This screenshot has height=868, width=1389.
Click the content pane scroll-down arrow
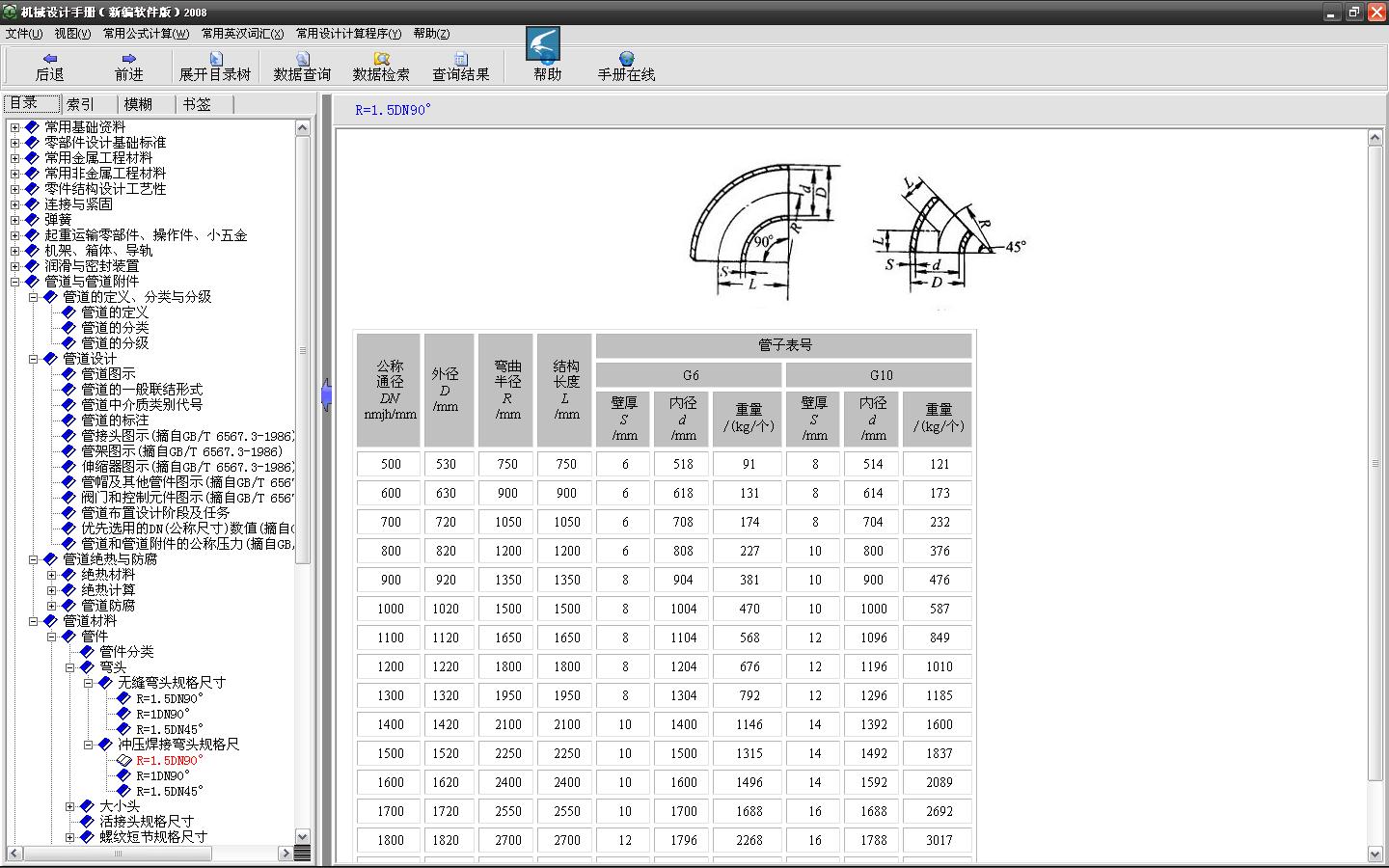[1375, 854]
